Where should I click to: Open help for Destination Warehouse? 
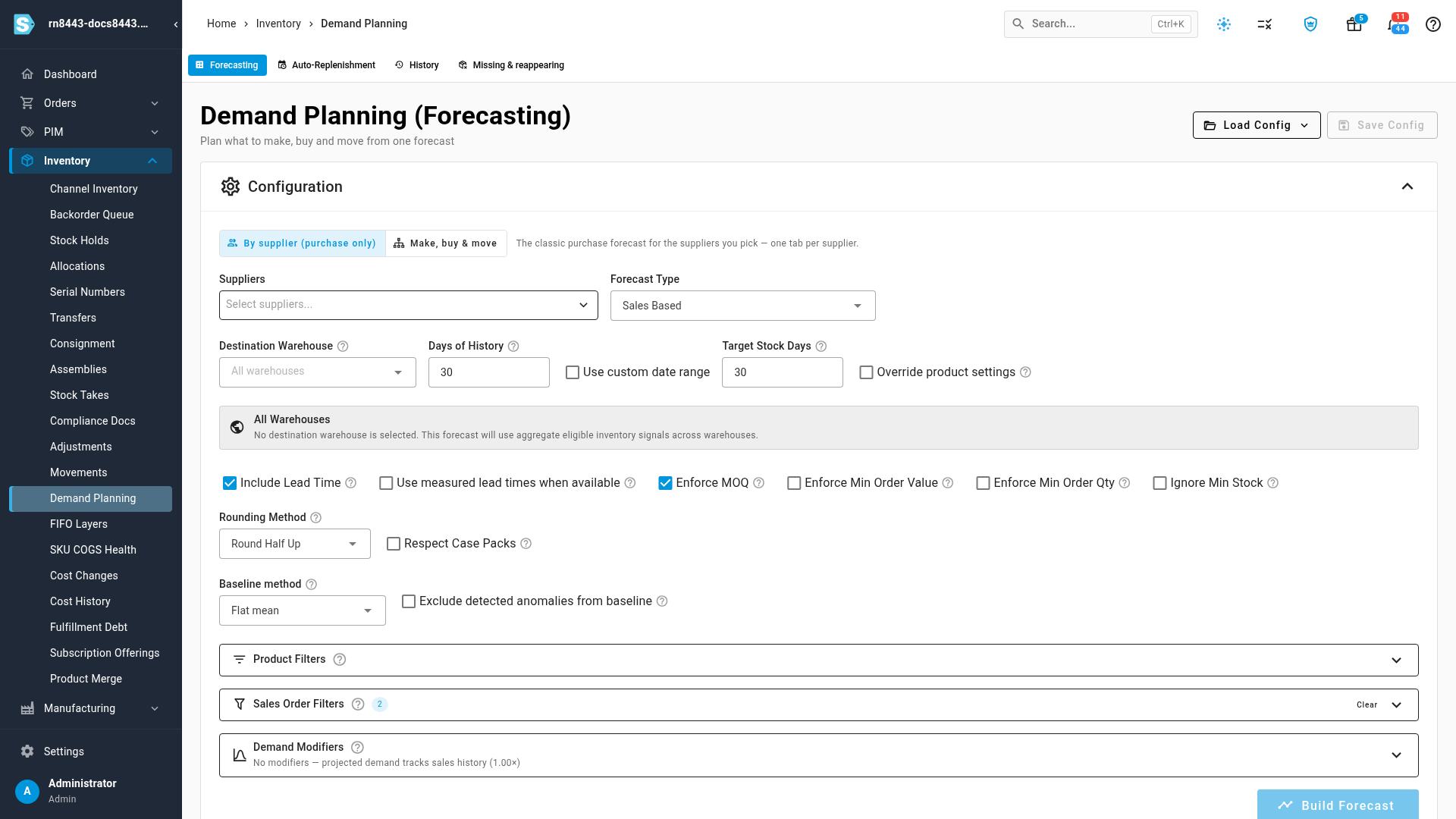pyautogui.click(x=343, y=347)
